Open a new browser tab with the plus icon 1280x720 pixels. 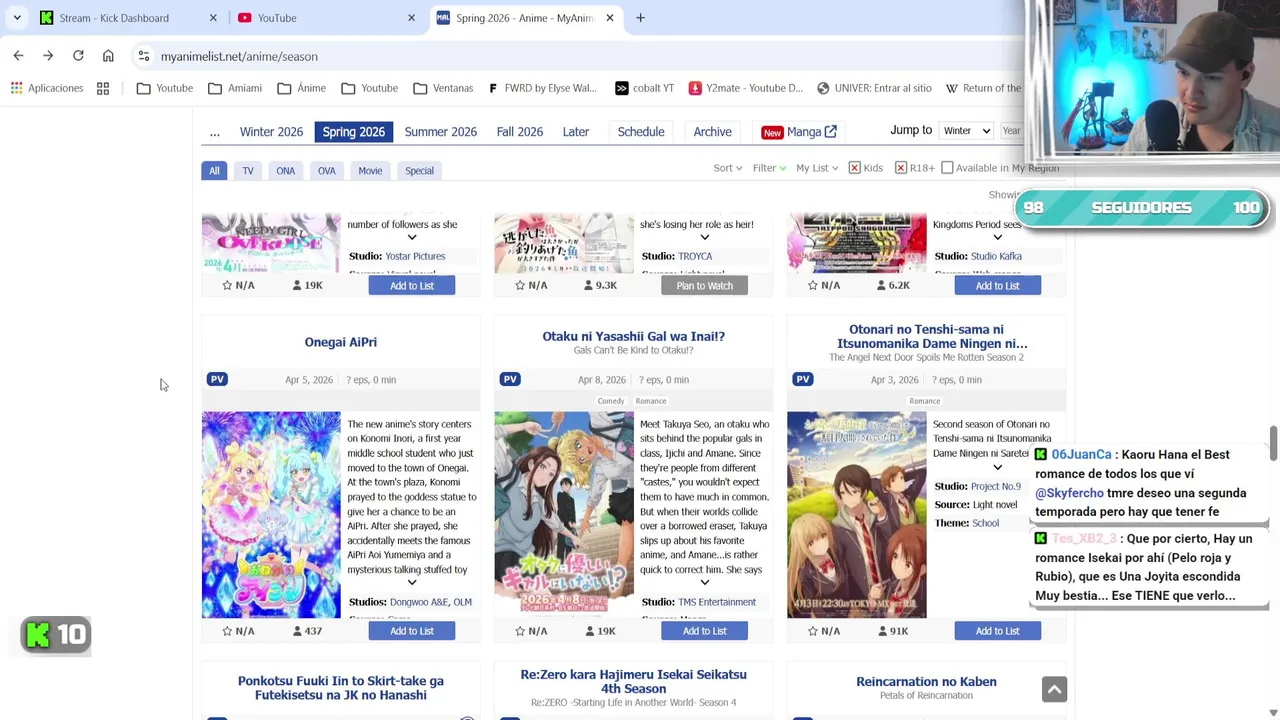(x=640, y=18)
